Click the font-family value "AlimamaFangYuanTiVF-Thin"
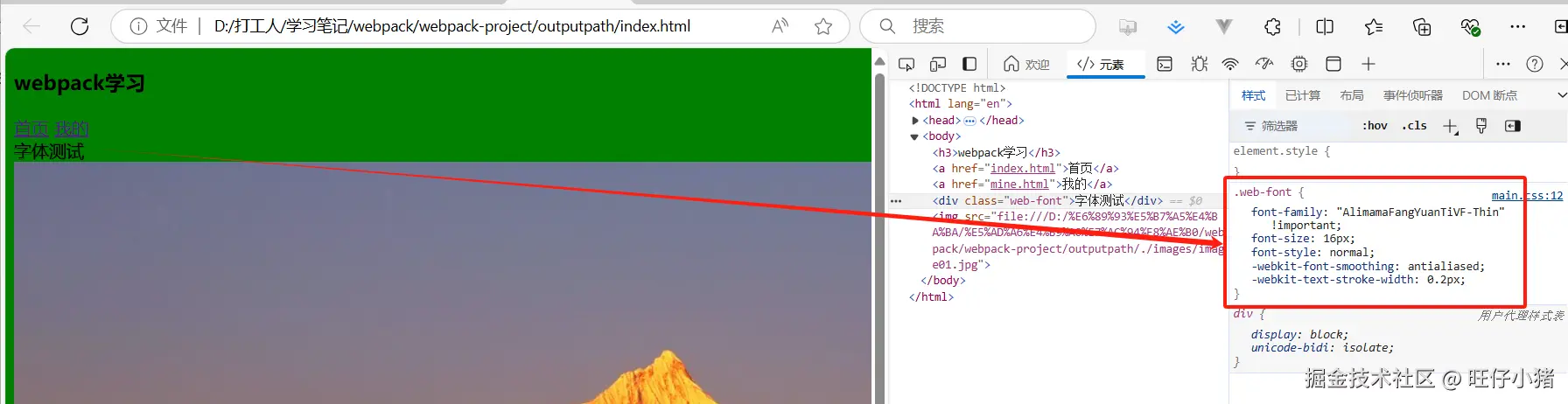The height and width of the screenshot is (404, 1568). tap(1420, 212)
